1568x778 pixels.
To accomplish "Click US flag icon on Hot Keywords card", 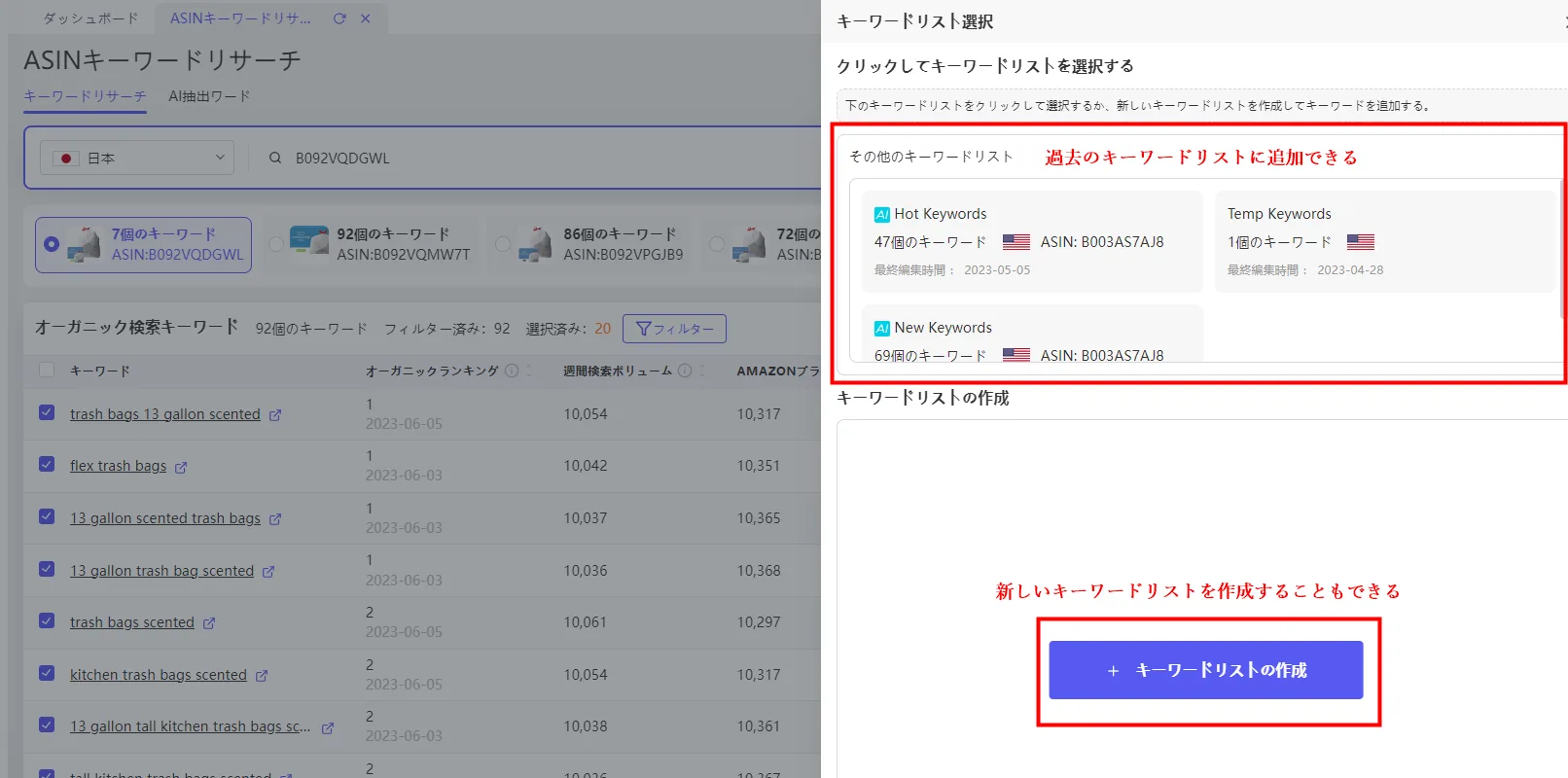I will pos(1016,242).
